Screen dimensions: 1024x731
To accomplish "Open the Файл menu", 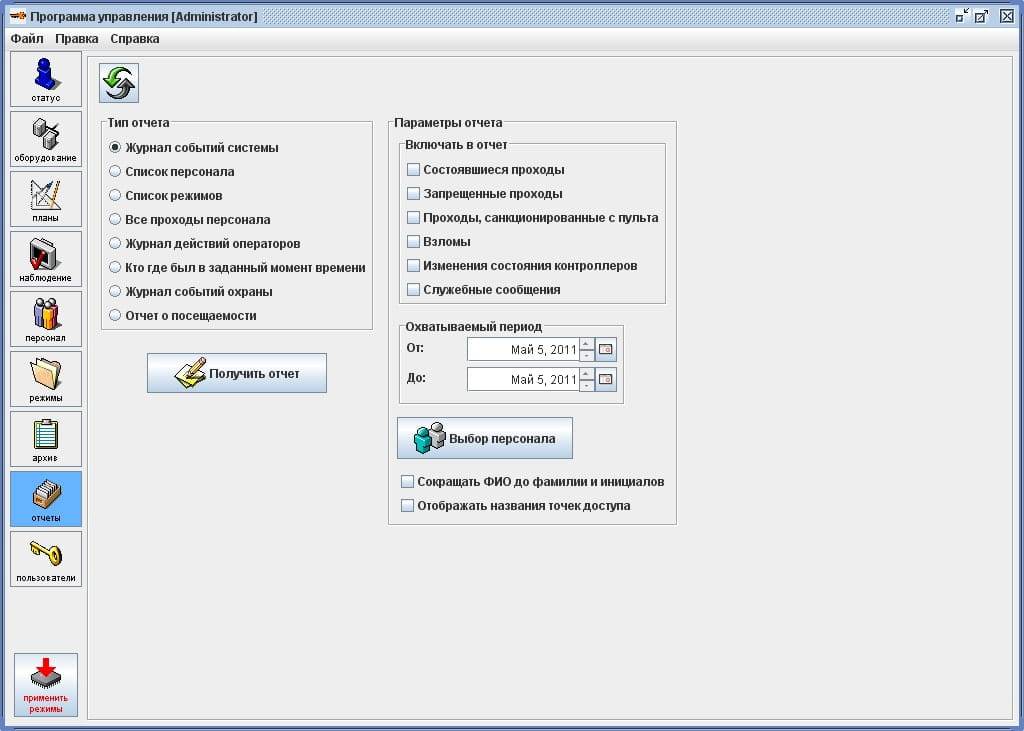I will pos(27,39).
